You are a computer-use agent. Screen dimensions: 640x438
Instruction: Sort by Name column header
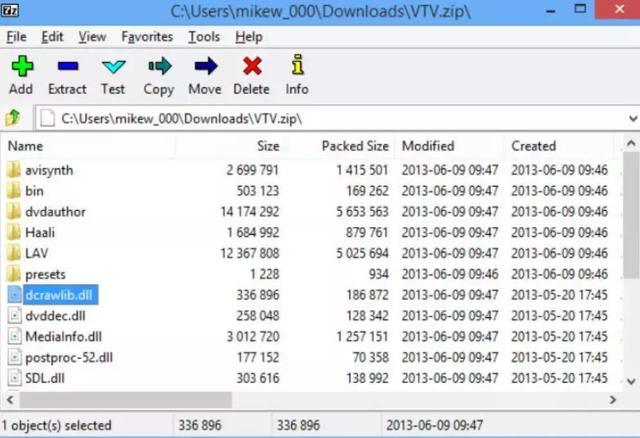point(89,146)
